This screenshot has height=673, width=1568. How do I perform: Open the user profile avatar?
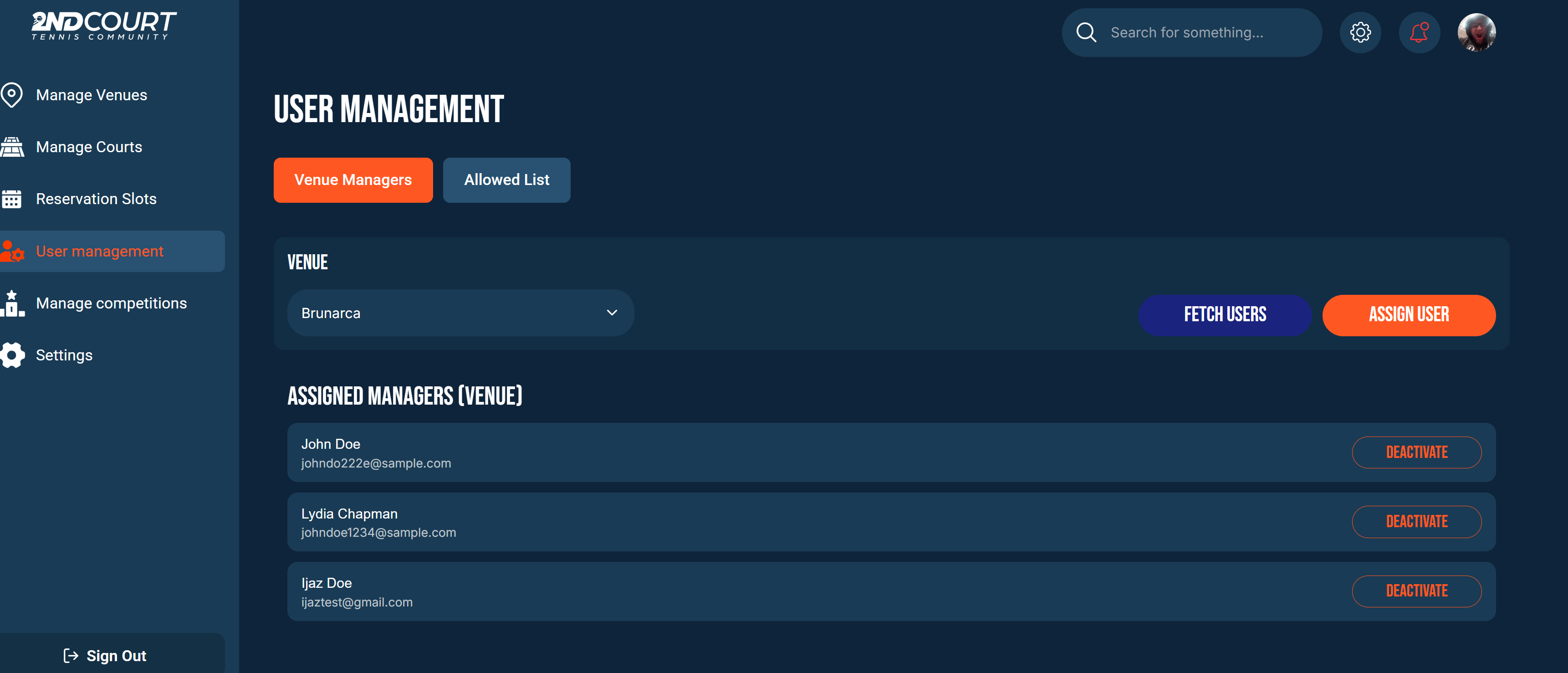click(x=1476, y=32)
